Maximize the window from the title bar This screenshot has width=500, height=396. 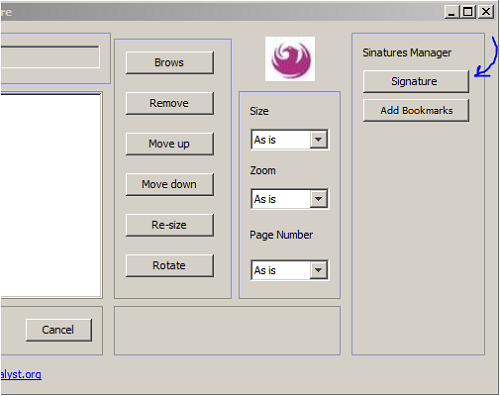coord(468,12)
